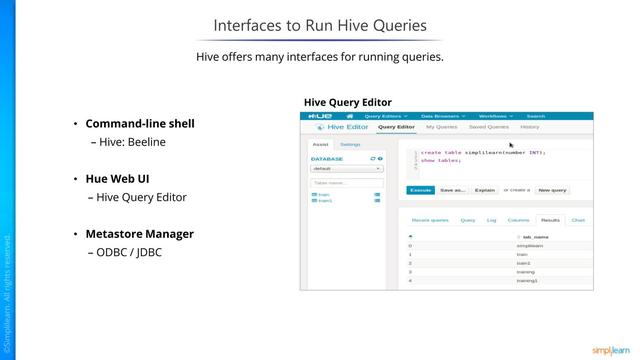Click the preview icon beside the train table
The height and width of the screenshot is (360, 640).
377,195
